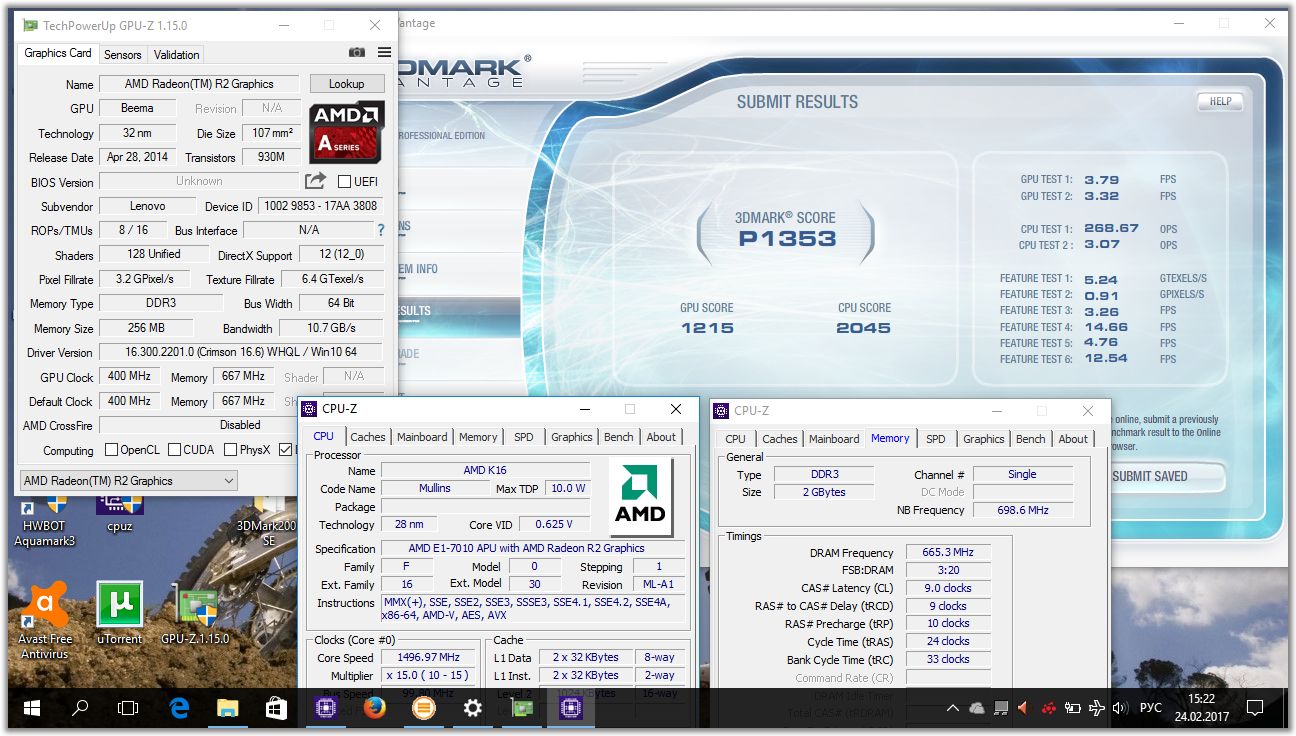This screenshot has height=736, width=1296.
Task: Open SPD tab in right CPU-Z
Action: click(x=936, y=439)
